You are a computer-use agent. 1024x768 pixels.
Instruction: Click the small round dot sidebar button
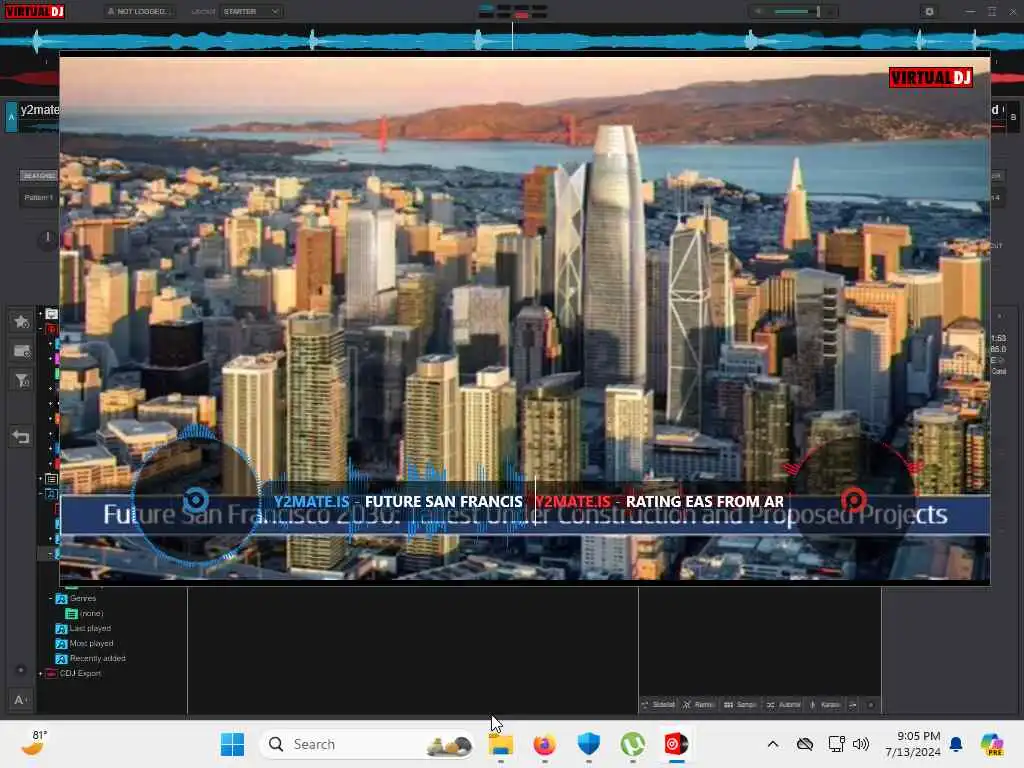point(21,669)
